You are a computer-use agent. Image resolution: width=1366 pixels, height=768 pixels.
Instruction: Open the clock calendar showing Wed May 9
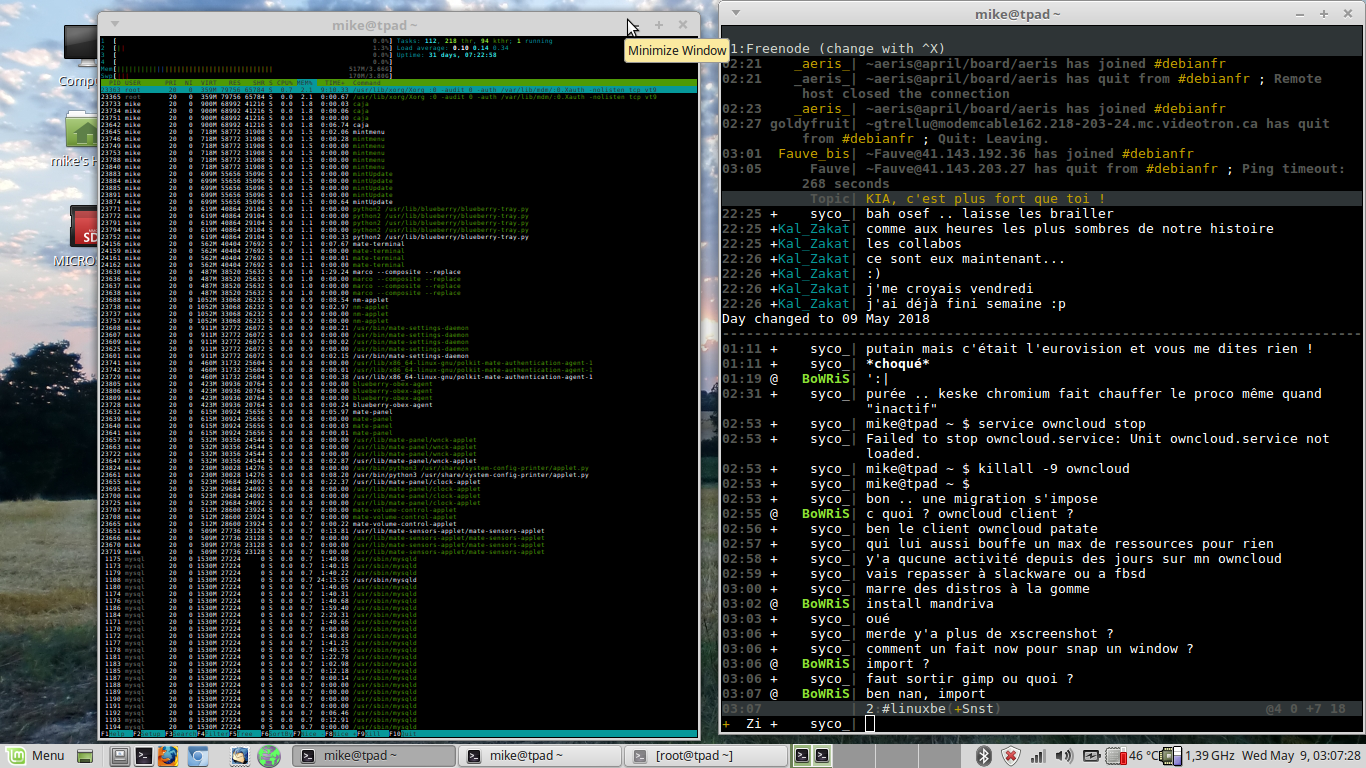pos(1302,756)
